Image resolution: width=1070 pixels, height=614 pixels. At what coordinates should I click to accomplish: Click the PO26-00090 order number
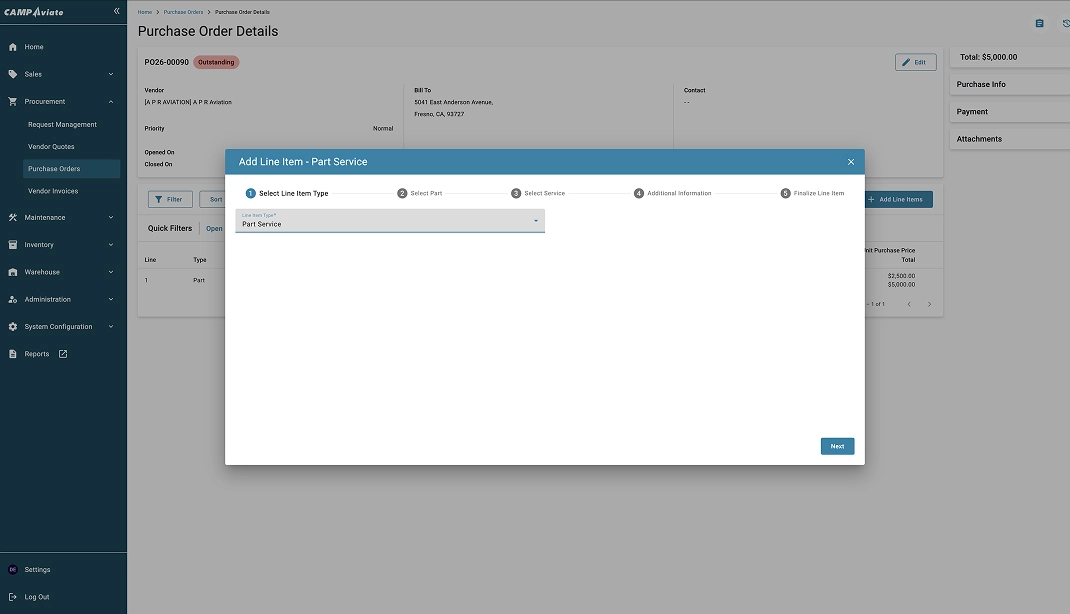pos(167,62)
